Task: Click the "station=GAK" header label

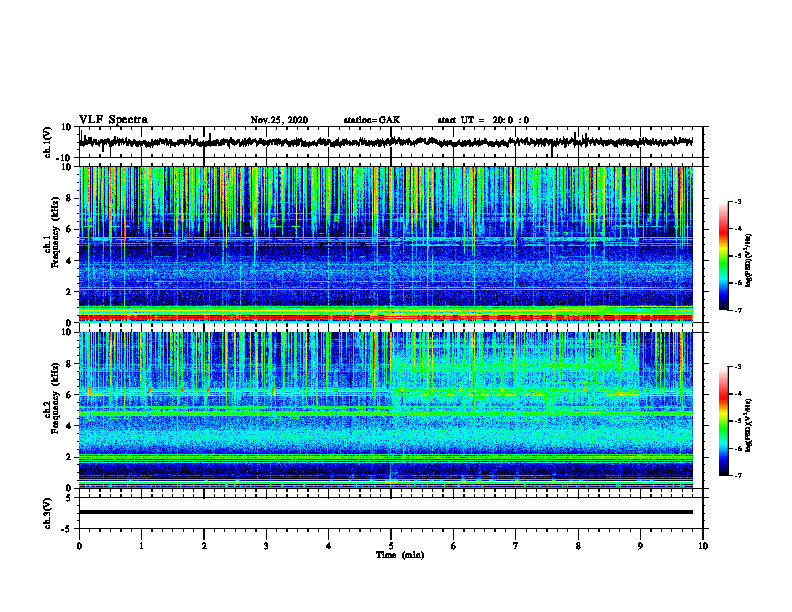Action: [x=372, y=120]
